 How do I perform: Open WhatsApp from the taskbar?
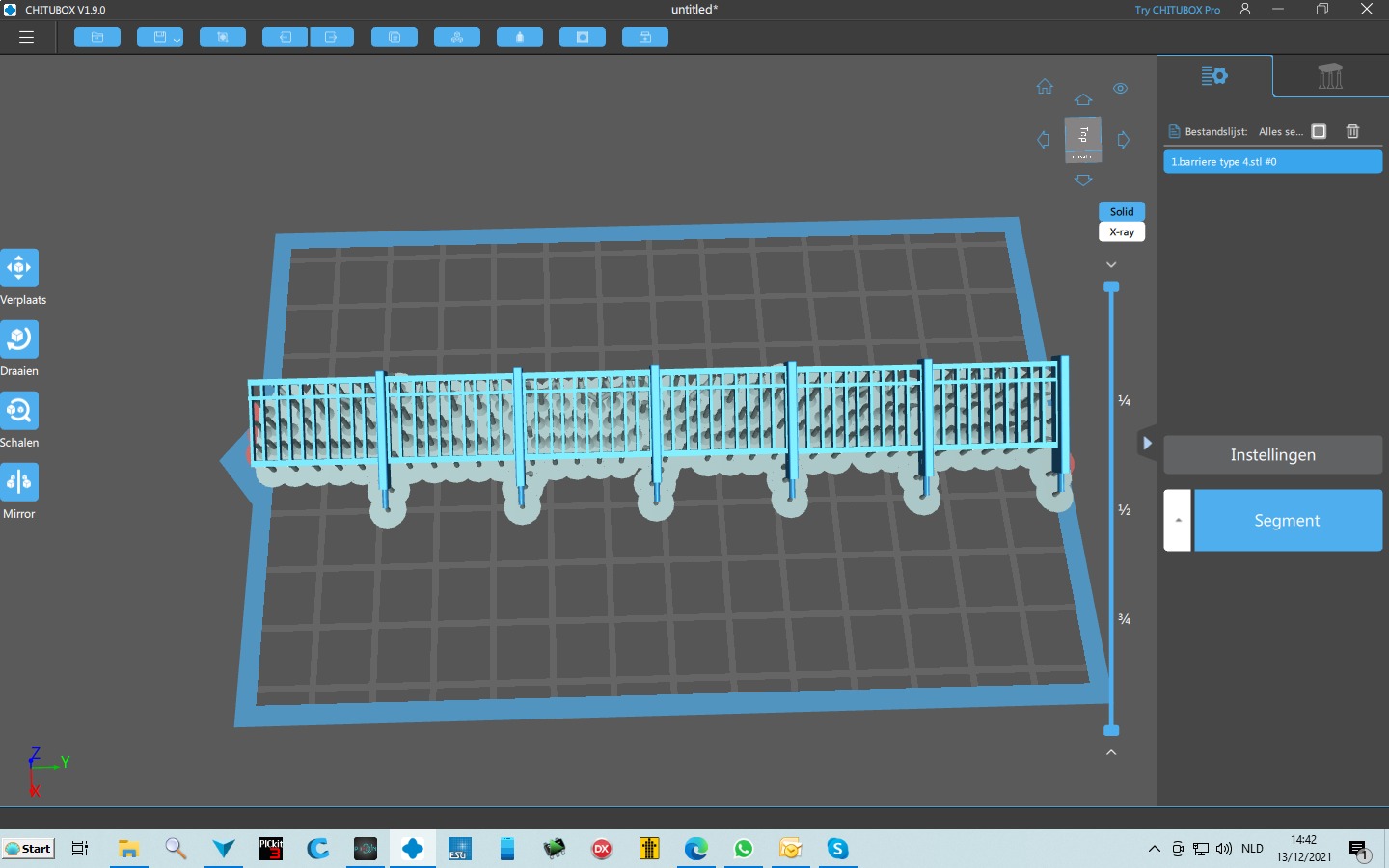[744, 849]
